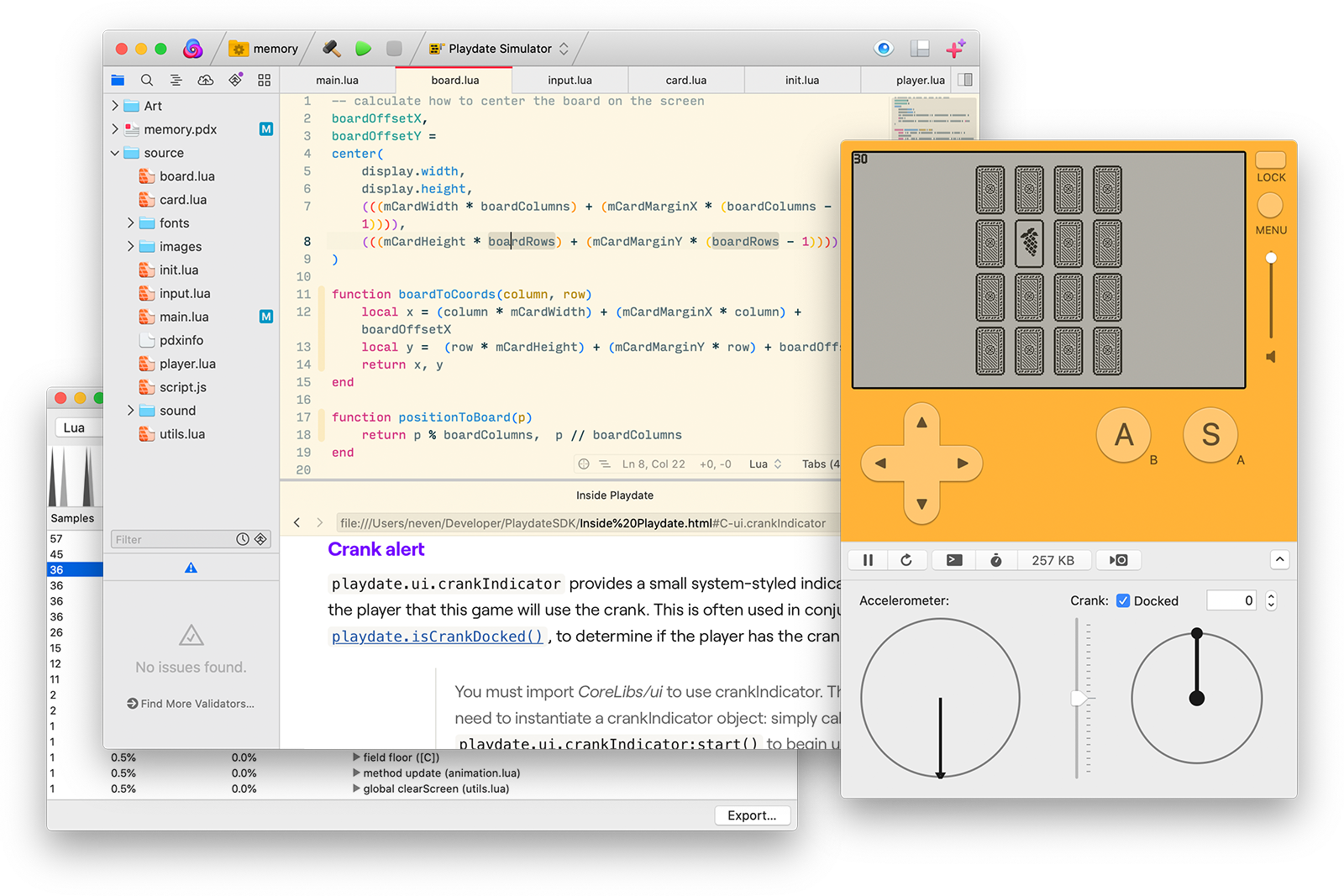Expand the images folder
This screenshot has height=896, width=1344.
point(130,246)
